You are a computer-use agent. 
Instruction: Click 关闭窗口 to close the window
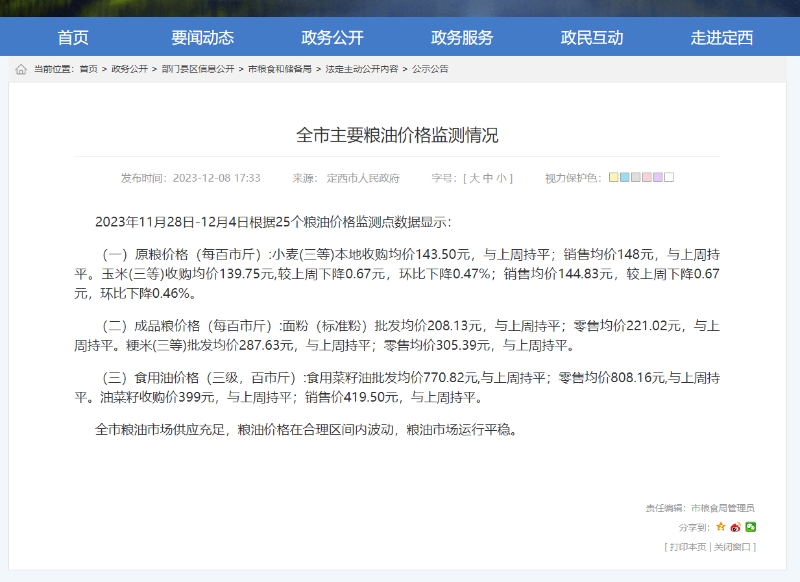733,547
